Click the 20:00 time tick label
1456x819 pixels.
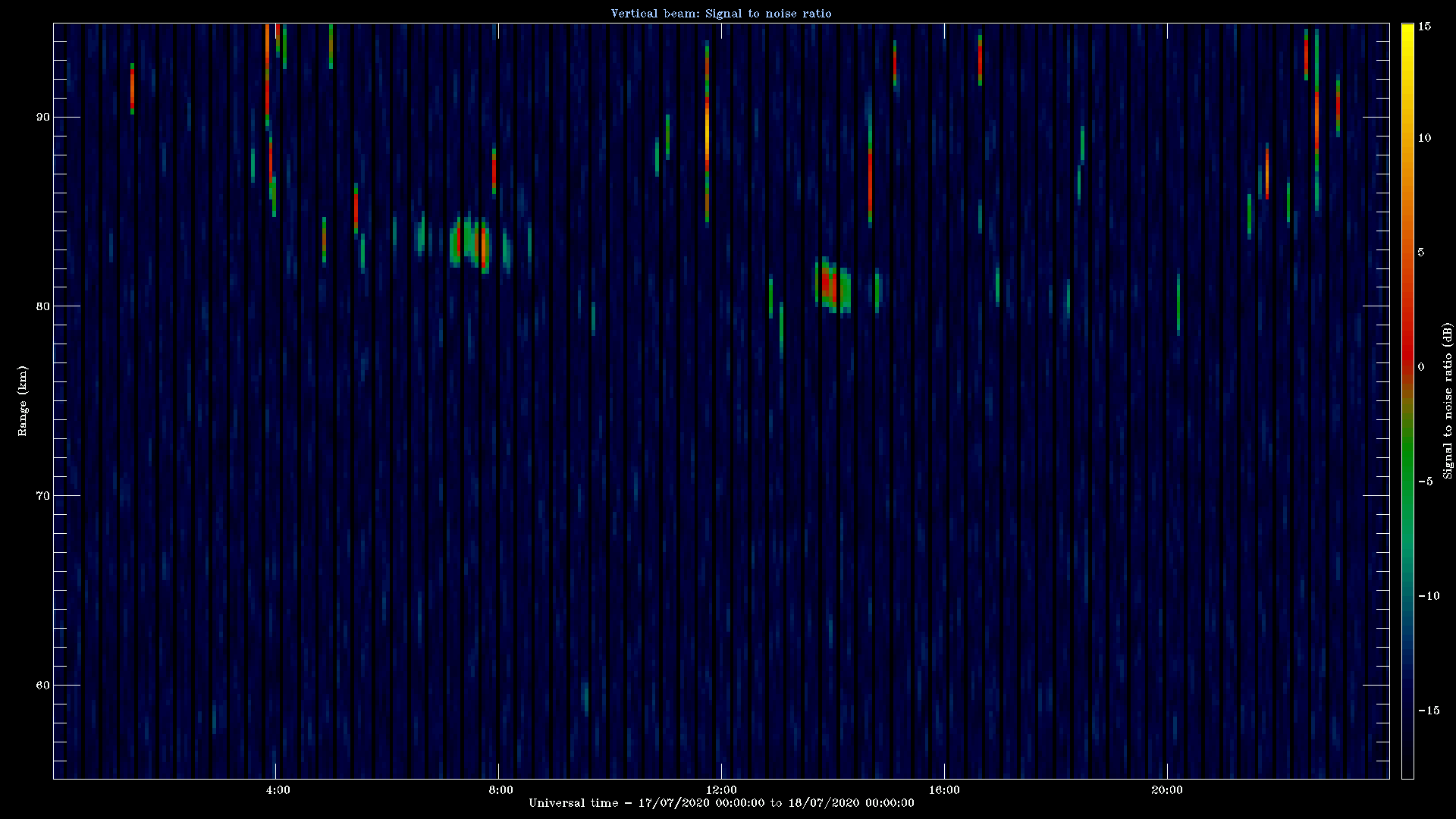(x=1166, y=790)
